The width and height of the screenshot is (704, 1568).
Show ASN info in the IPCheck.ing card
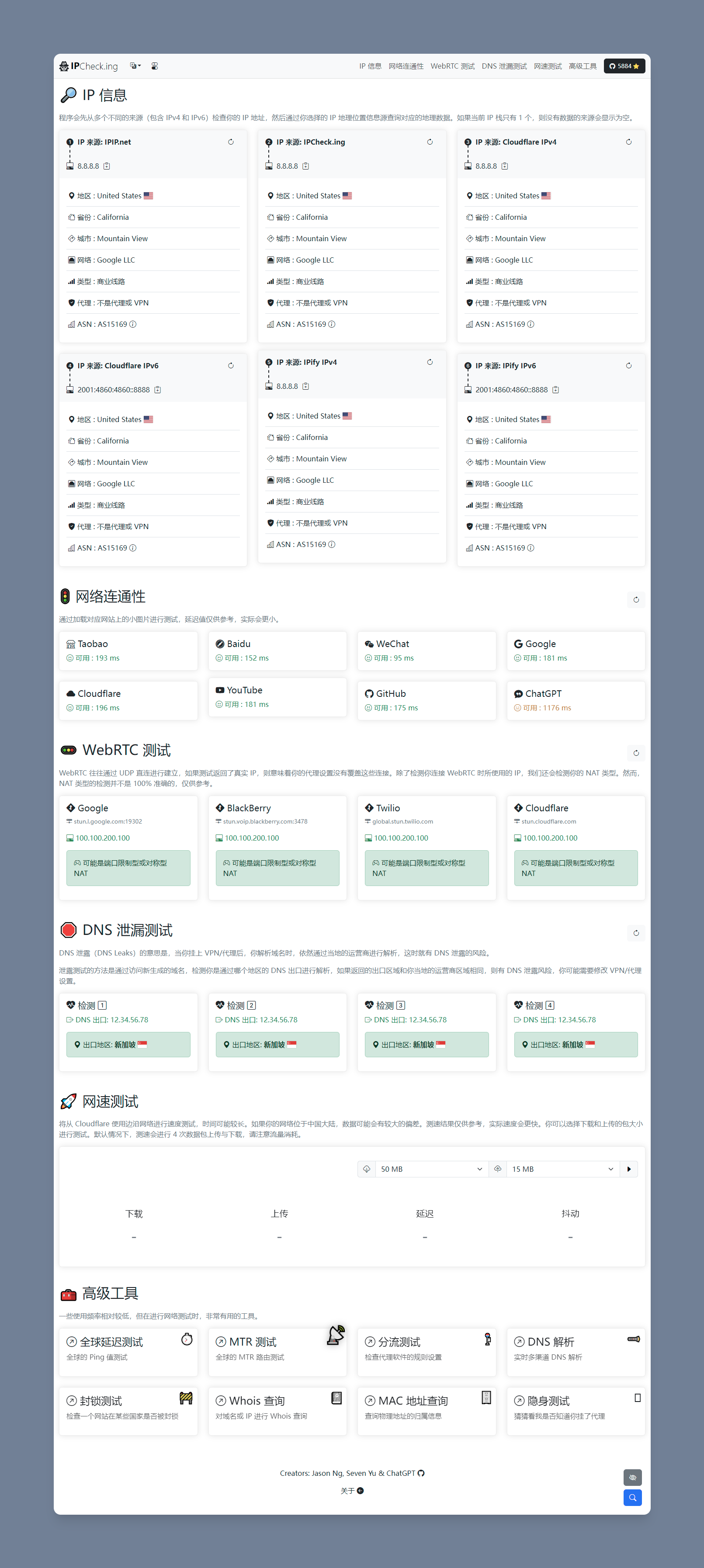pos(332,325)
